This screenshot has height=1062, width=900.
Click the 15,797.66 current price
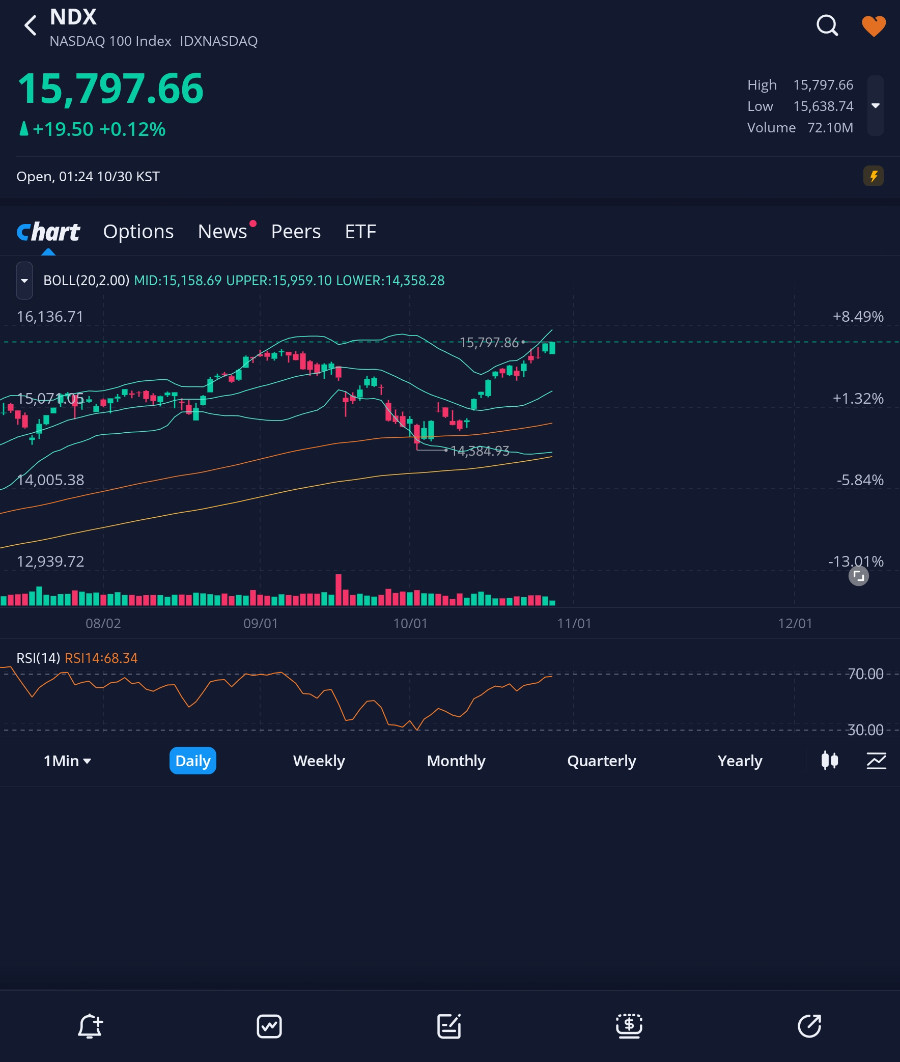(x=110, y=89)
